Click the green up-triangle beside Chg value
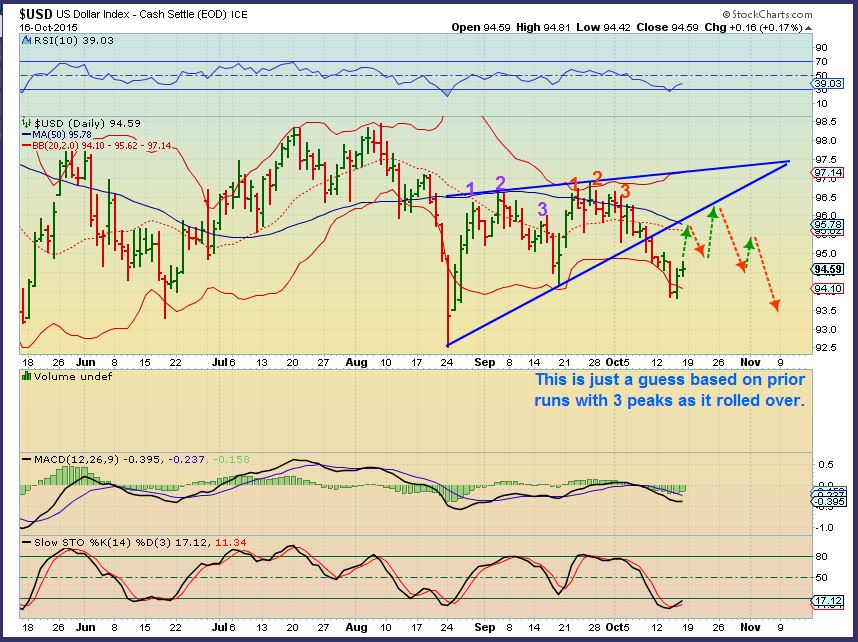The width and height of the screenshot is (858, 642). tap(809, 27)
